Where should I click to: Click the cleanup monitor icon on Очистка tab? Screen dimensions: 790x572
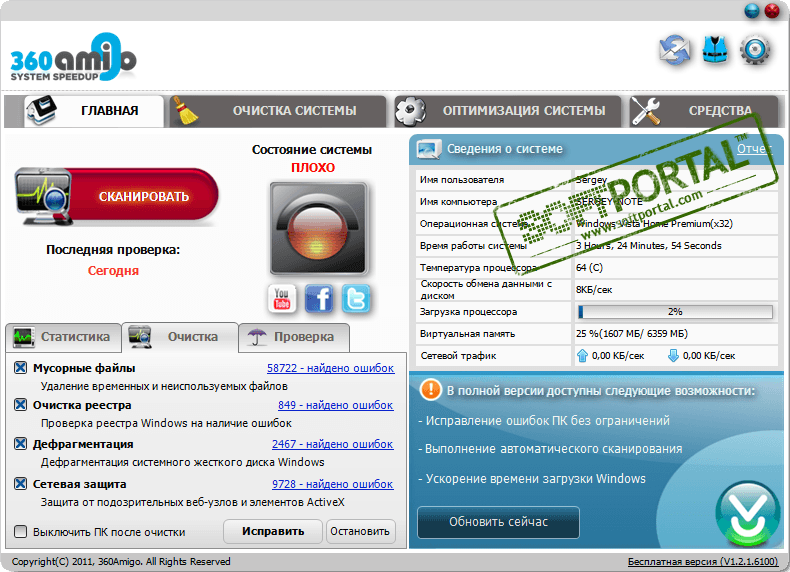[x=140, y=337]
